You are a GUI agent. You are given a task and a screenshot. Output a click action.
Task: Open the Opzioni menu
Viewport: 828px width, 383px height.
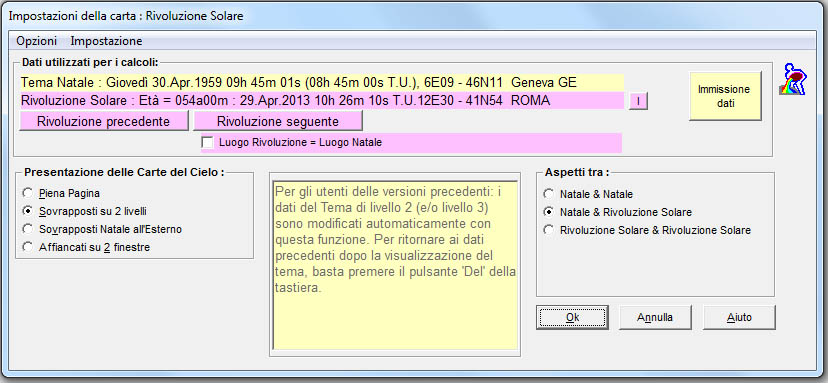click(36, 41)
